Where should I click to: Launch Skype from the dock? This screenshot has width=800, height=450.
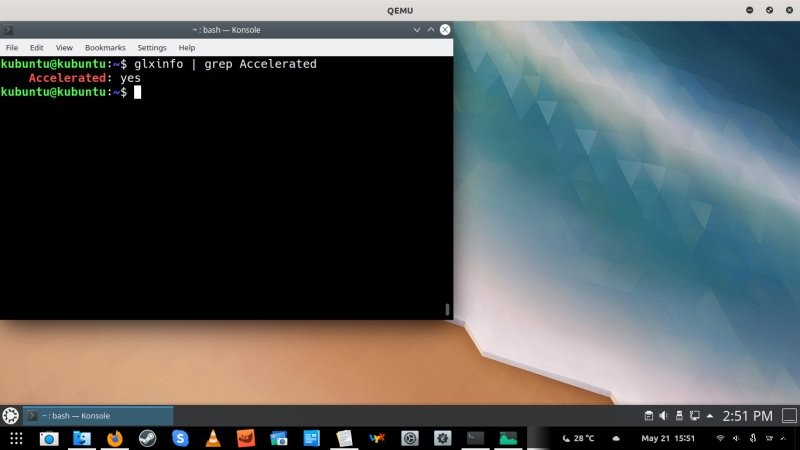coord(180,438)
